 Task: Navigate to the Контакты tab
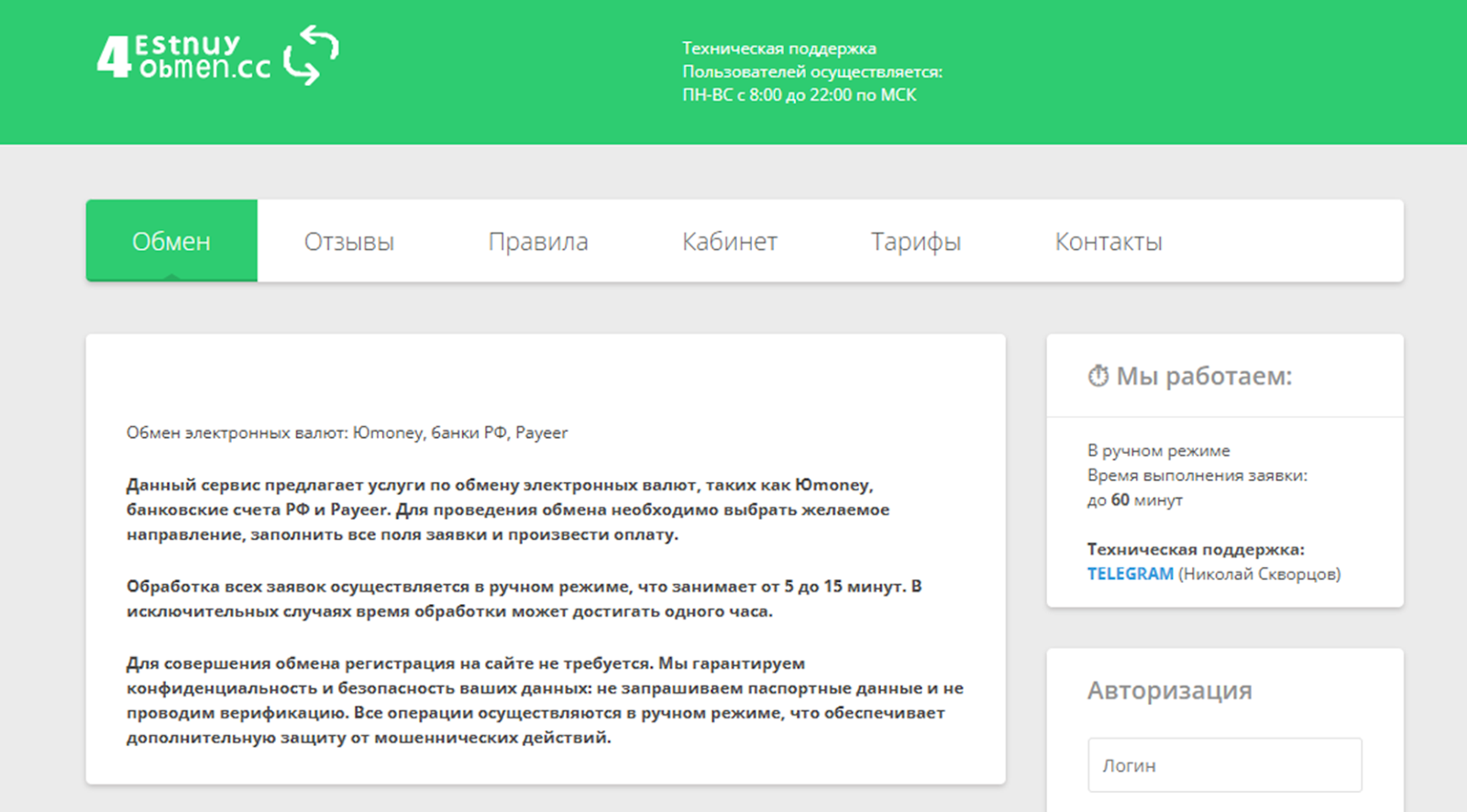(1109, 241)
